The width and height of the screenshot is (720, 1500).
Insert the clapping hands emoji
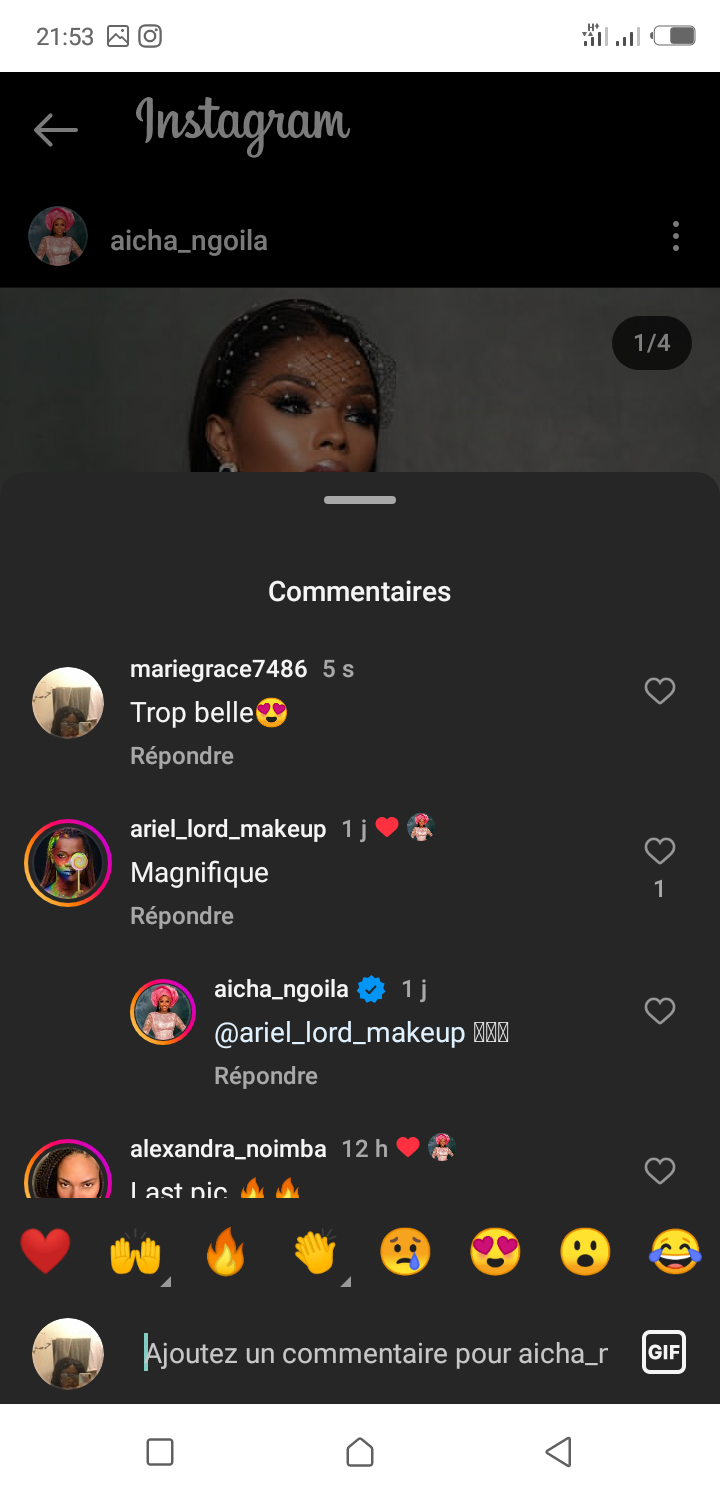[315, 1251]
